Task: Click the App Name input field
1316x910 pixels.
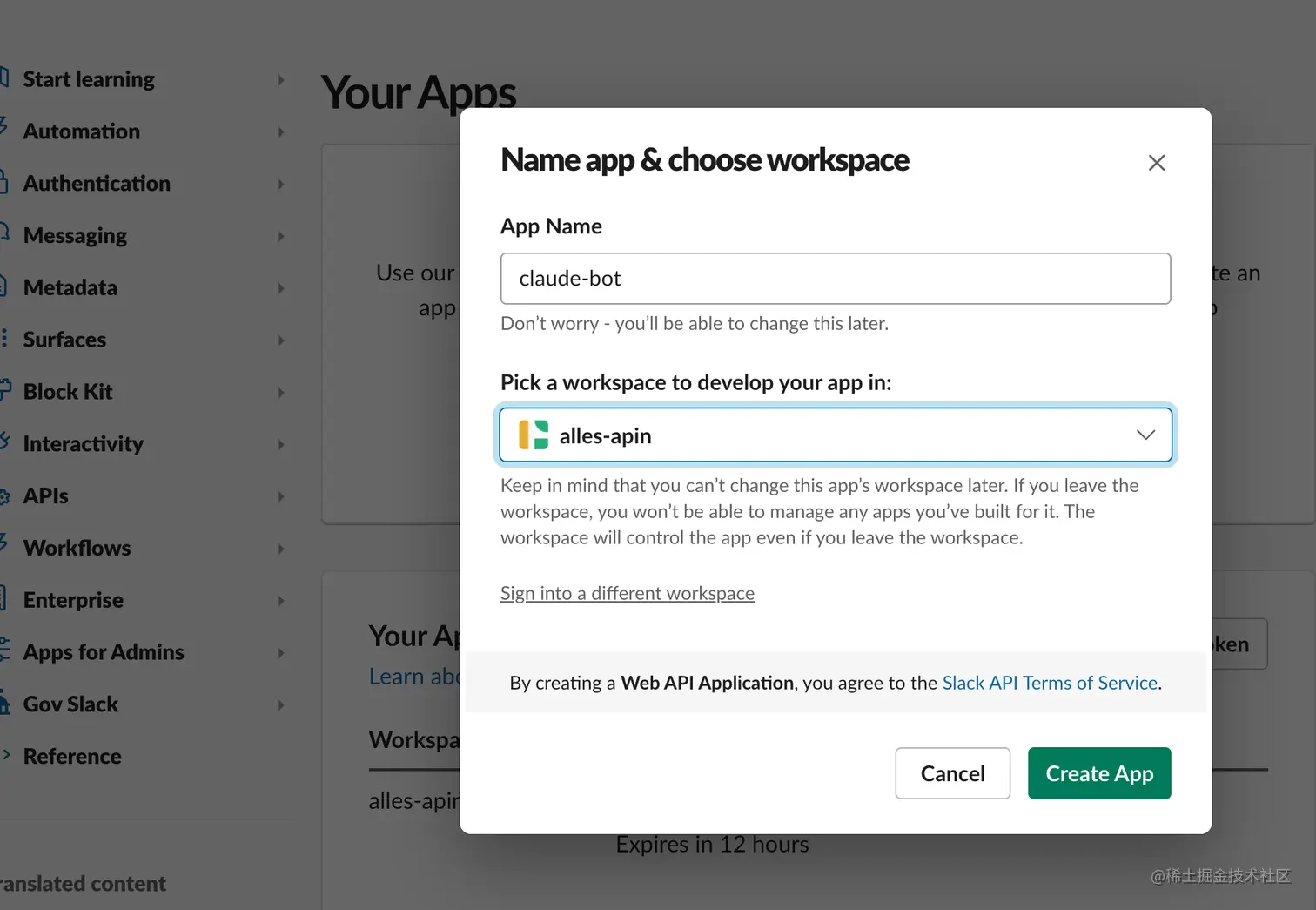Action: tap(836, 279)
